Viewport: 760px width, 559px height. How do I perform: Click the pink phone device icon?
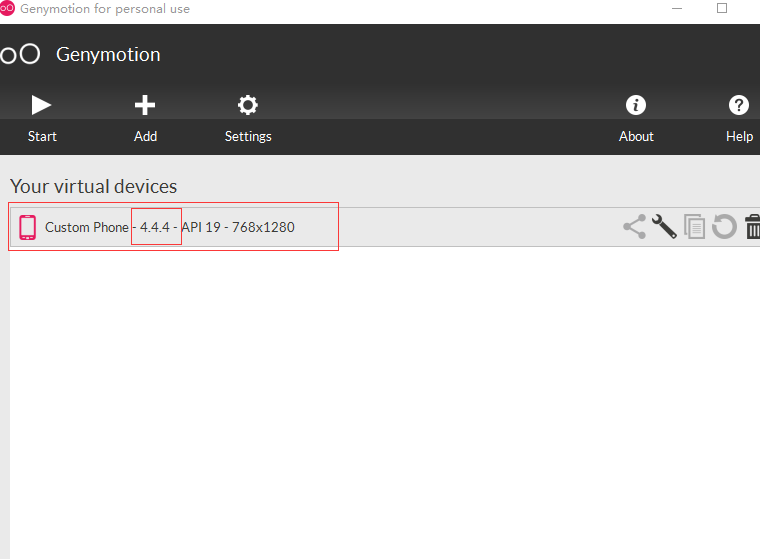(x=27, y=227)
